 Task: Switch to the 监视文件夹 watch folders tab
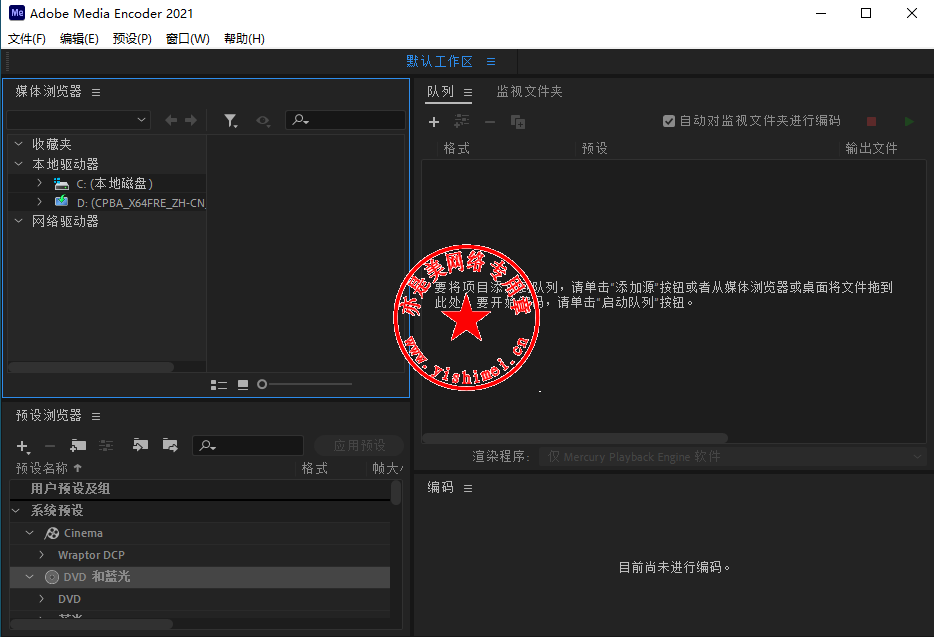530,91
